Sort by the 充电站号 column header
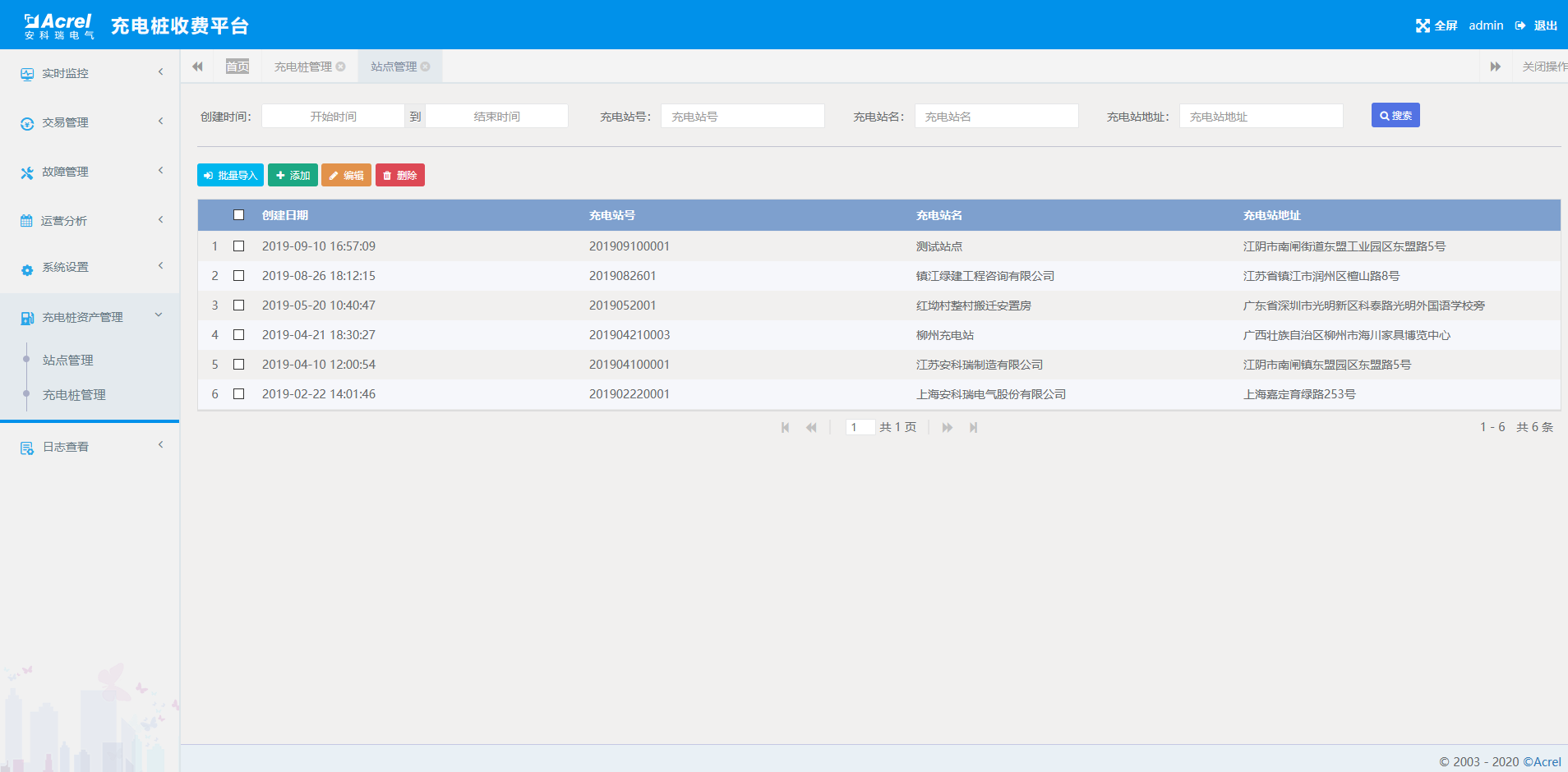Viewport: 1568px width, 772px height. (x=612, y=215)
